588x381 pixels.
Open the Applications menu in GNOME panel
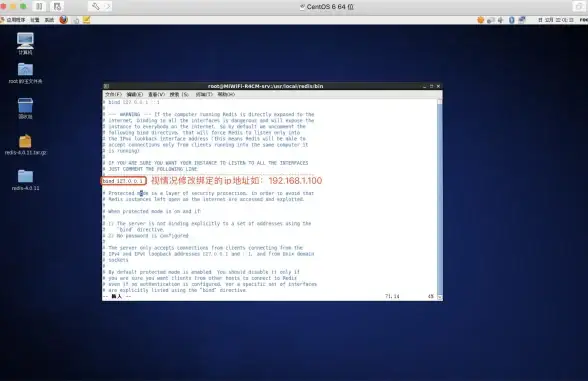(x=15, y=20)
